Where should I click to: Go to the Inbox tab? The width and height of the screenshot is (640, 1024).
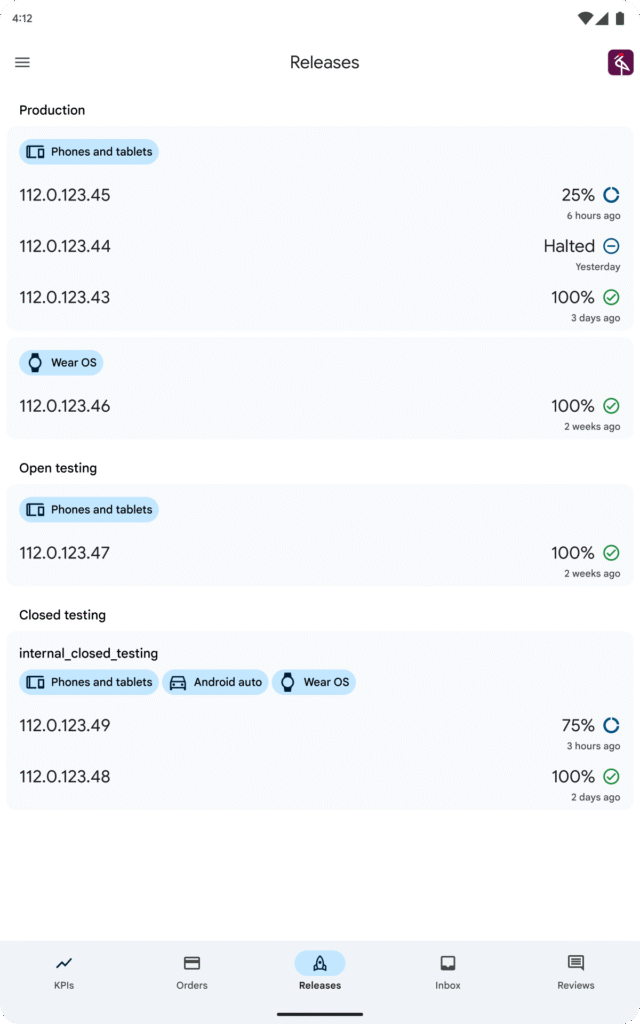(x=448, y=971)
